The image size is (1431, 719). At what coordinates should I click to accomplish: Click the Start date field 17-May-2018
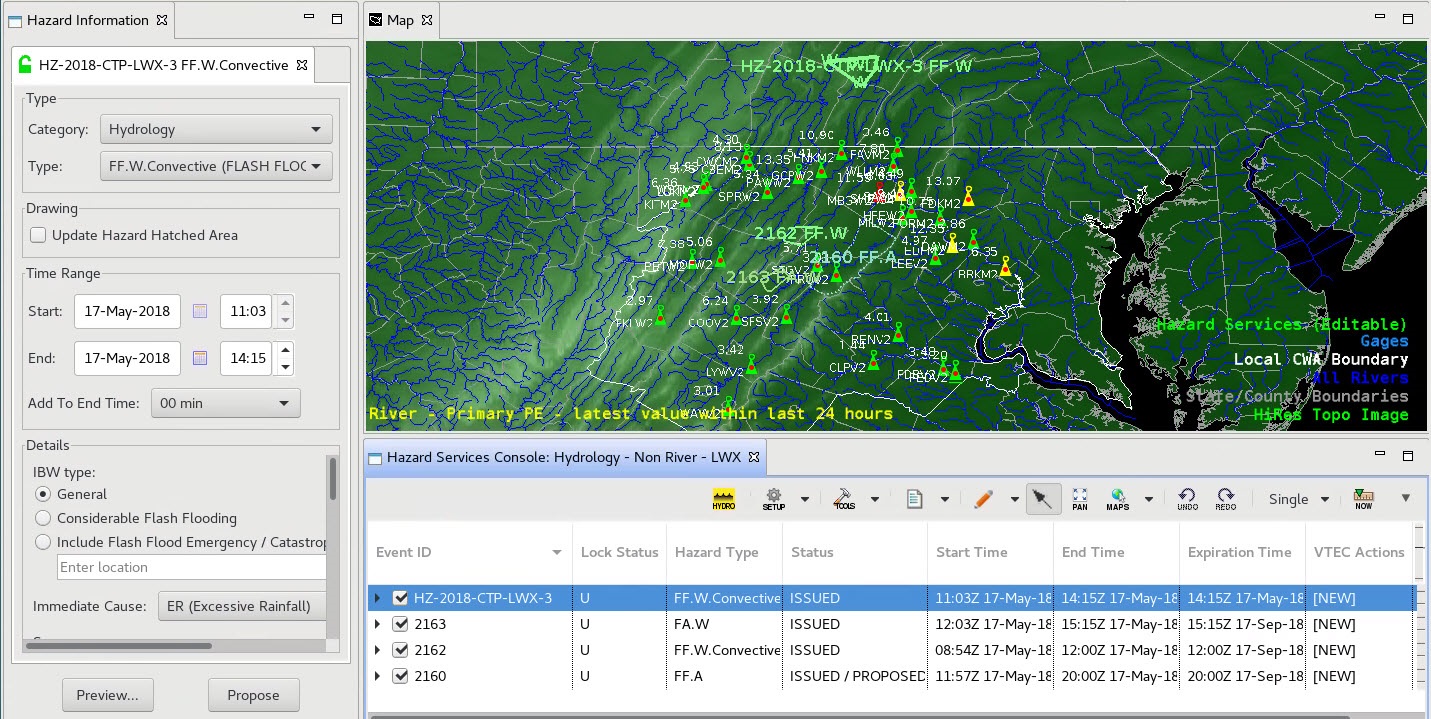pos(127,311)
